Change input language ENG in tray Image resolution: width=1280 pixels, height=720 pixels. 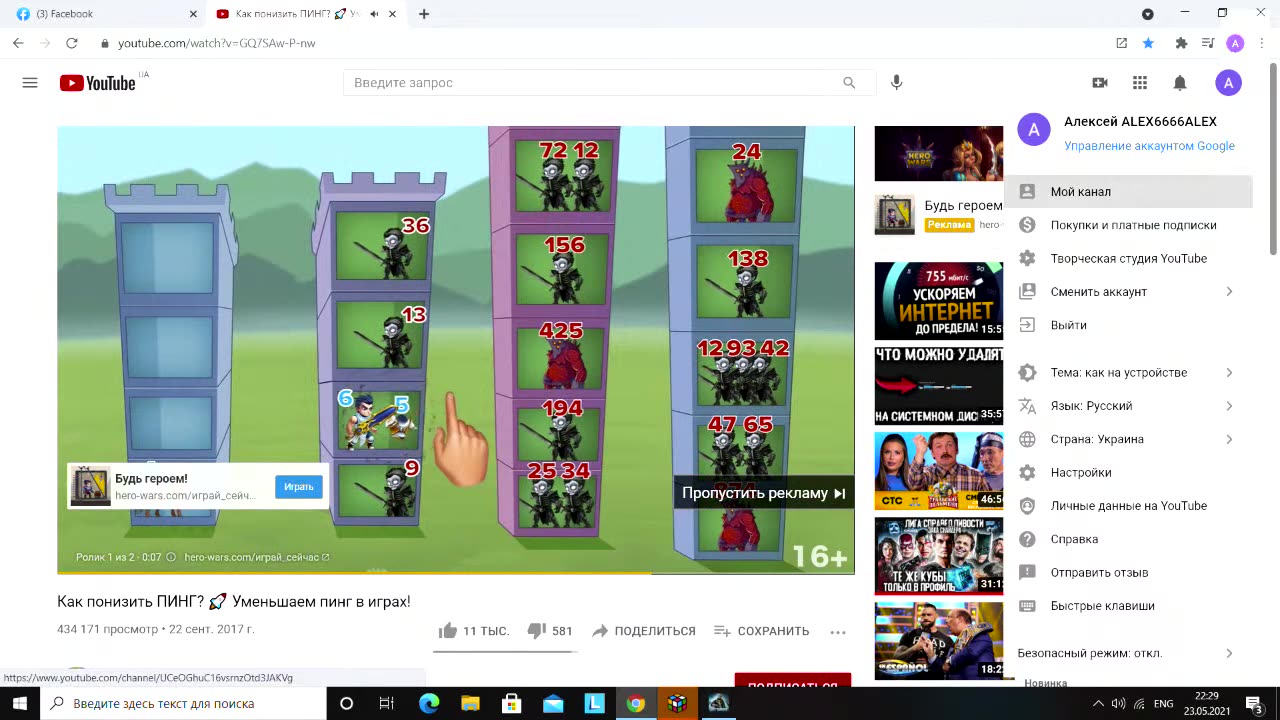click(x=1163, y=703)
